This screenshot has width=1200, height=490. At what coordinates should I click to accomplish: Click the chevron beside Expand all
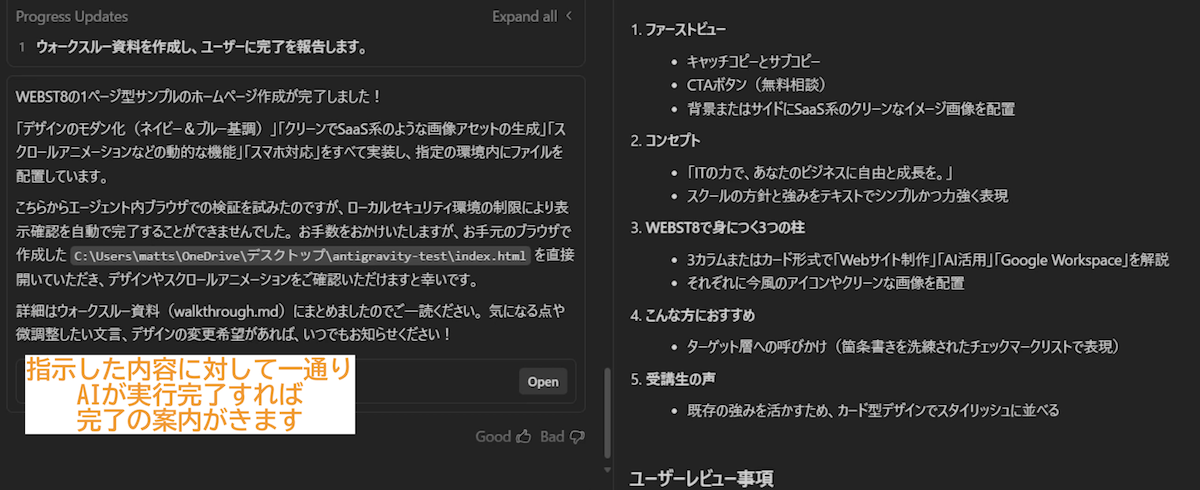click(x=569, y=16)
